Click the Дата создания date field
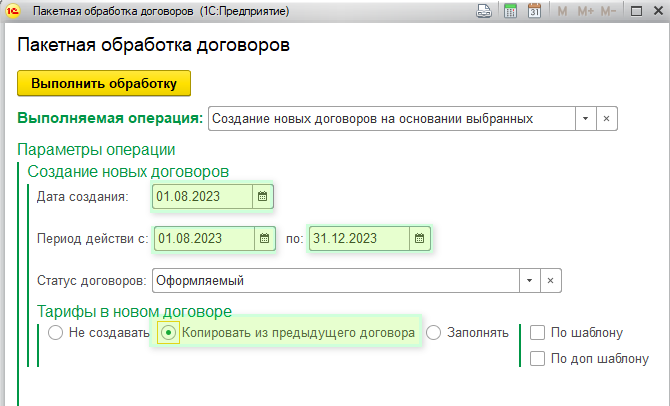 click(x=201, y=196)
